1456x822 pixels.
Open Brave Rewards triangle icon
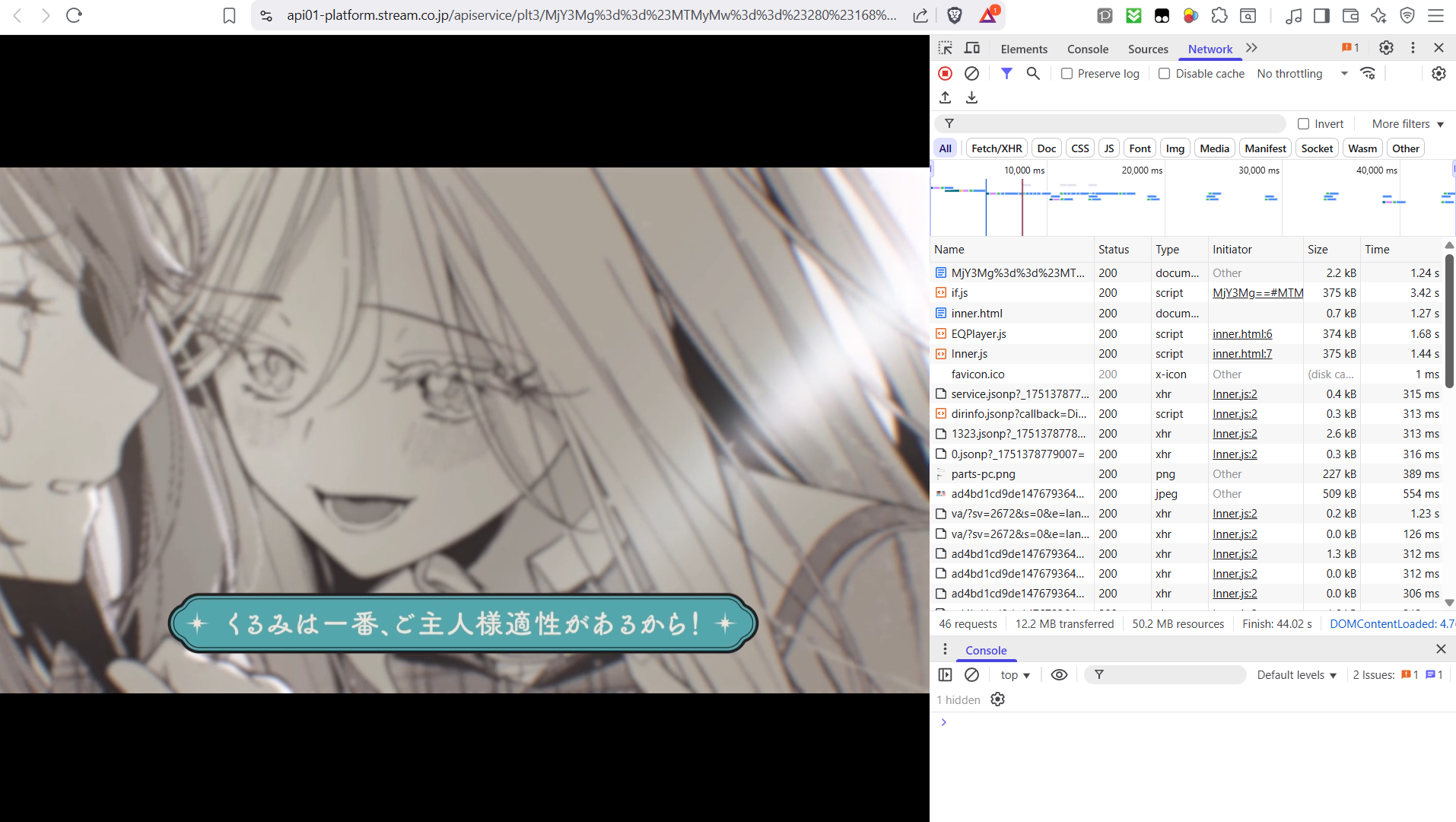[988, 15]
